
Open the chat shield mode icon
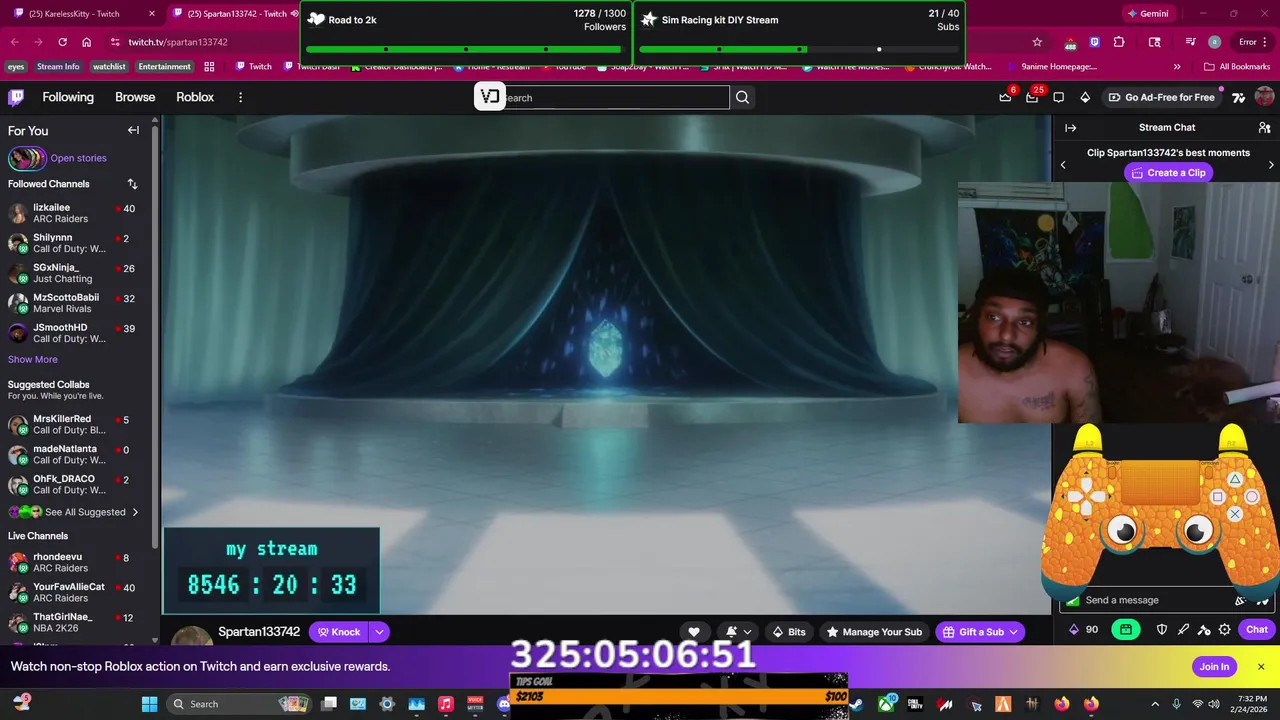pos(1161,629)
